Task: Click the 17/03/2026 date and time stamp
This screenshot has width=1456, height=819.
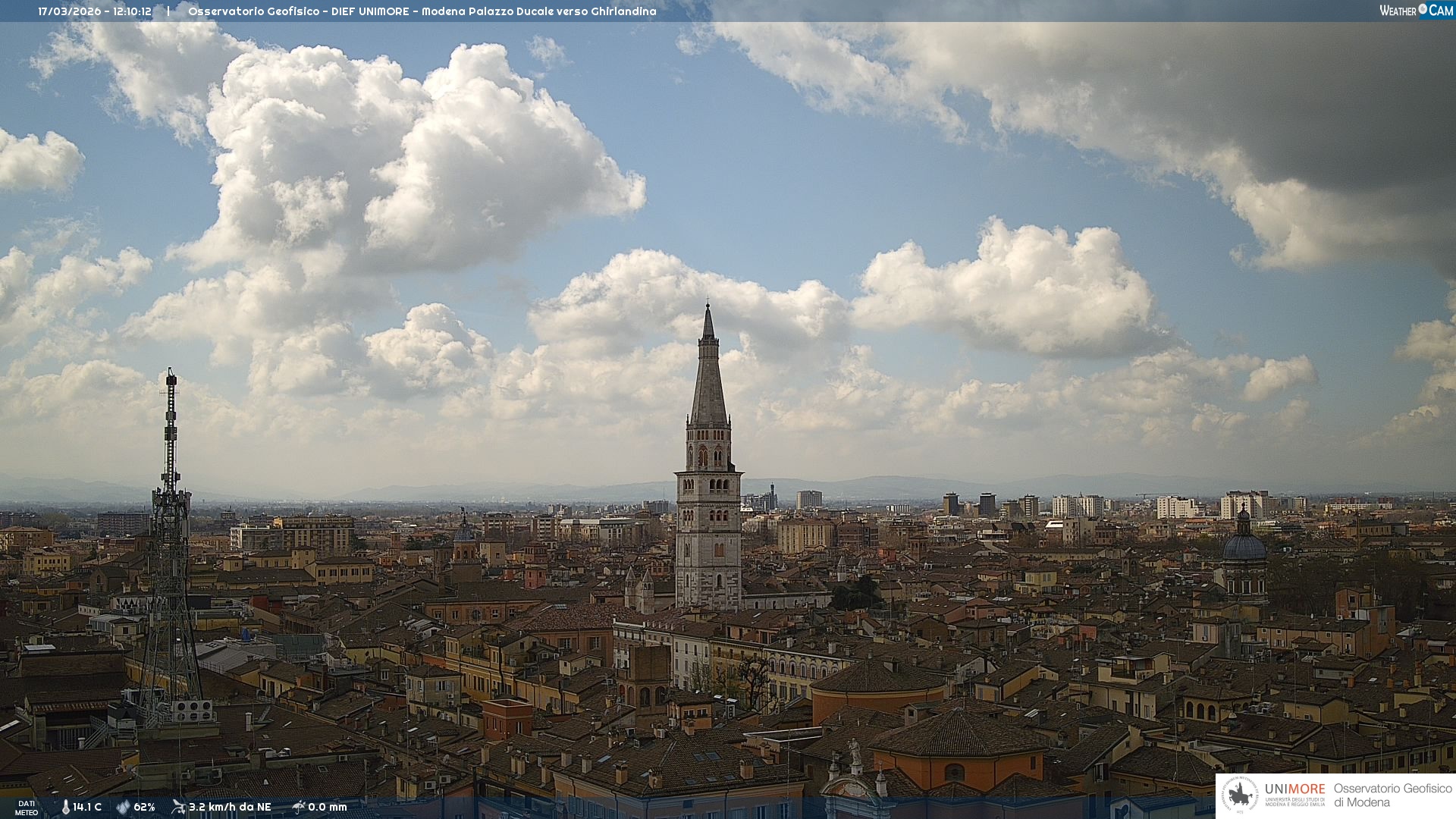Action: [95, 11]
